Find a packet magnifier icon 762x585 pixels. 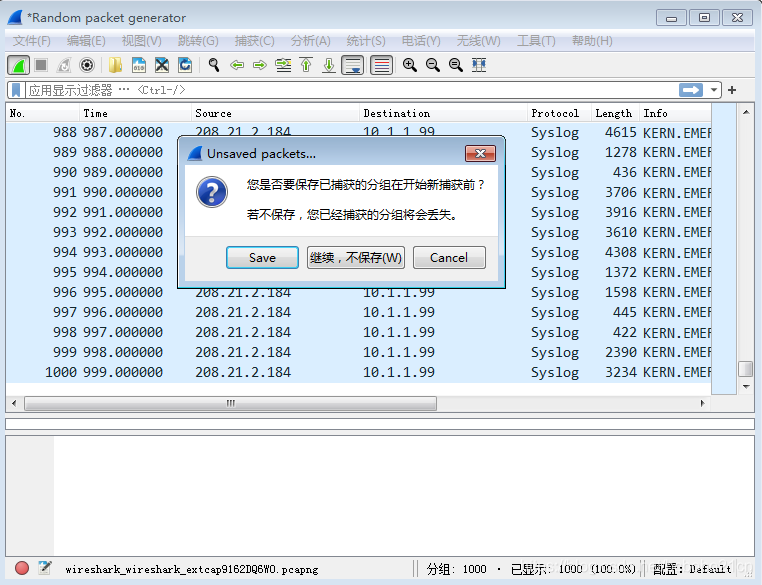pyautogui.click(x=213, y=65)
